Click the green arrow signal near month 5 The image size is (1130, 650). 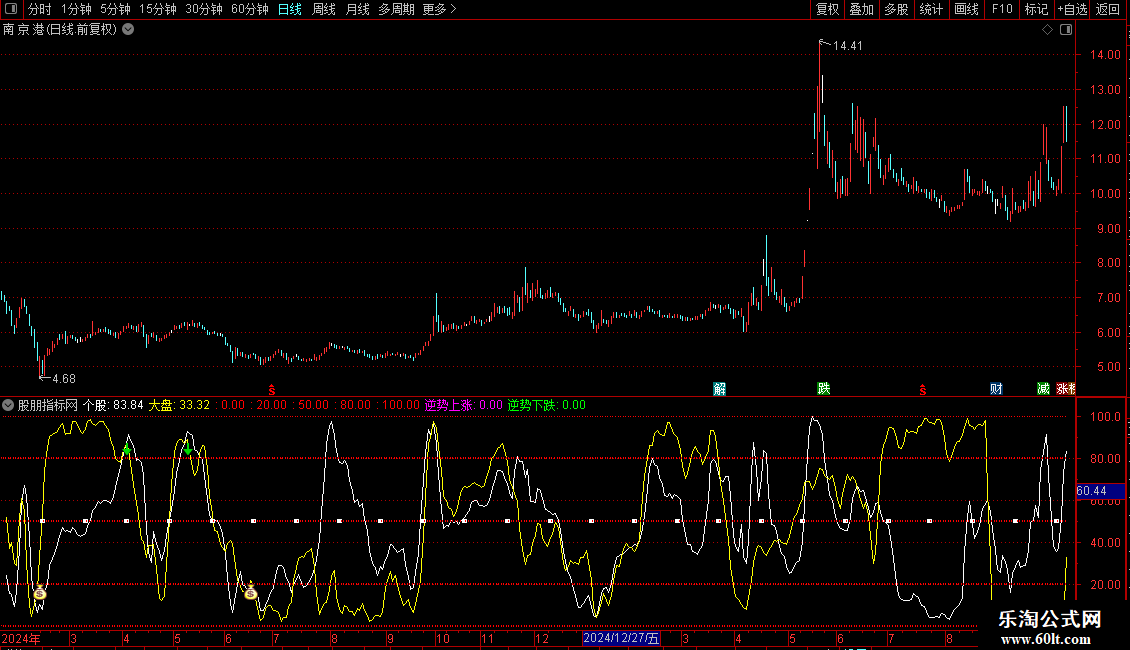coord(188,450)
